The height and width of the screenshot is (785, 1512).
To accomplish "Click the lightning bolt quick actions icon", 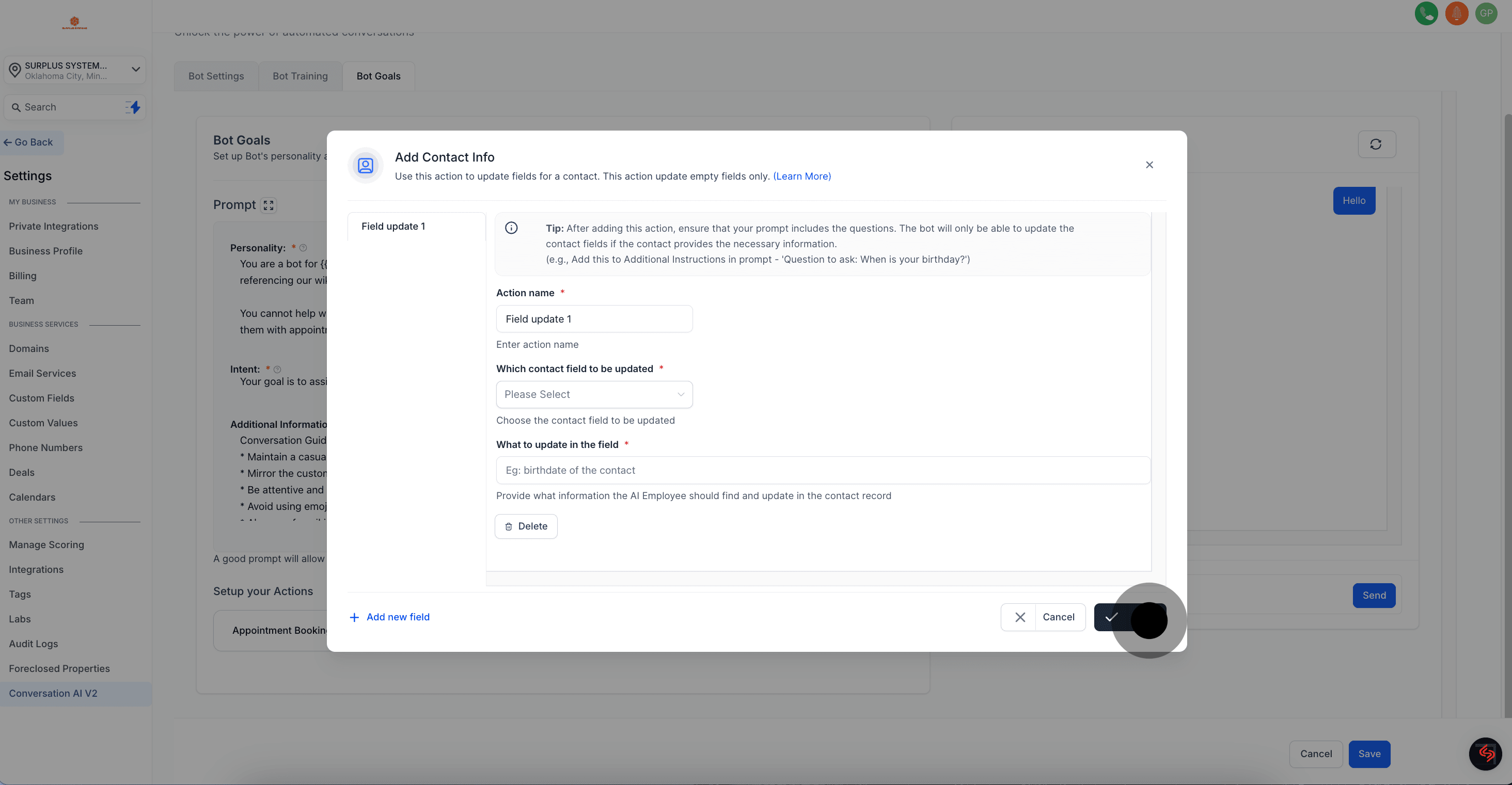I will pyautogui.click(x=134, y=107).
